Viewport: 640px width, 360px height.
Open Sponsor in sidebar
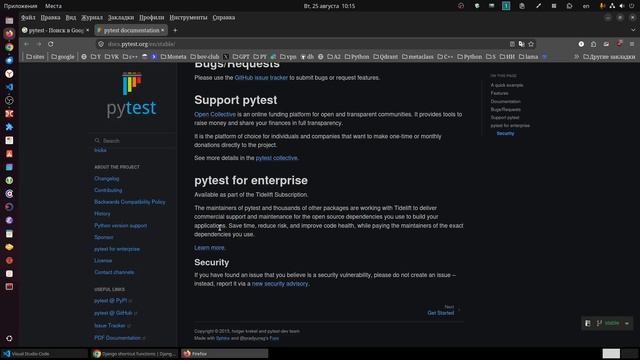104,237
